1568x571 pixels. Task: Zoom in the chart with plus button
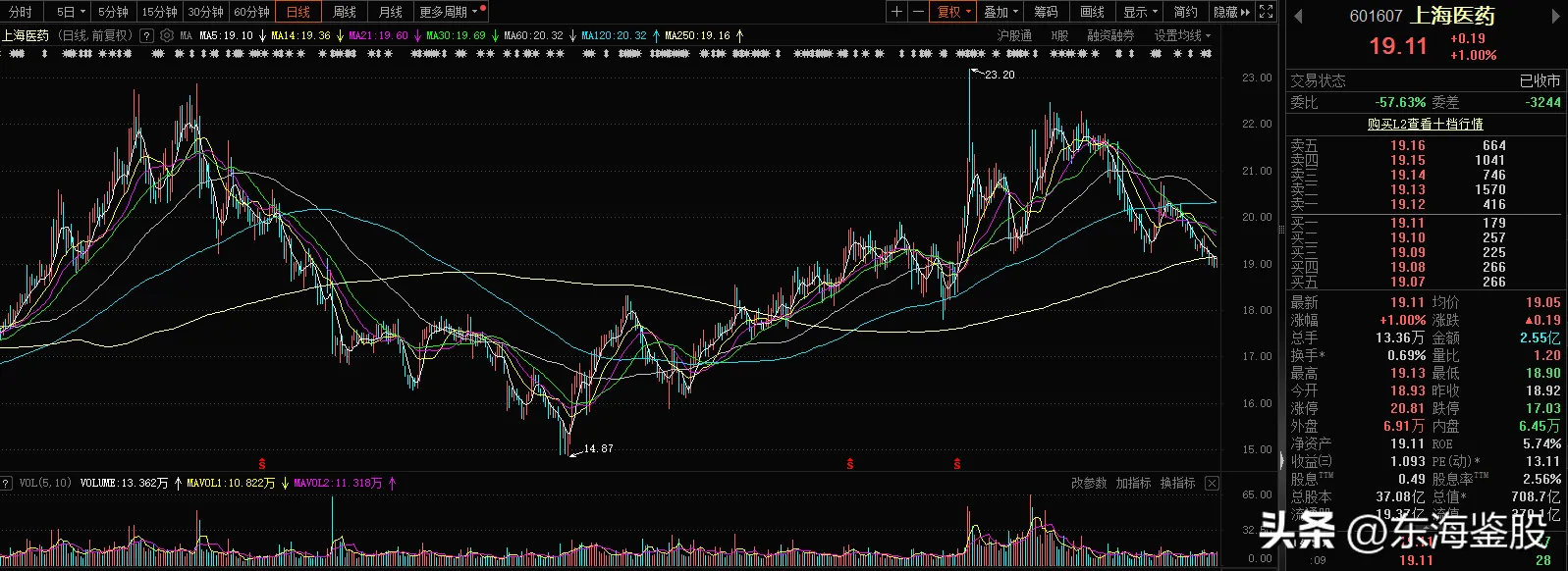point(896,12)
